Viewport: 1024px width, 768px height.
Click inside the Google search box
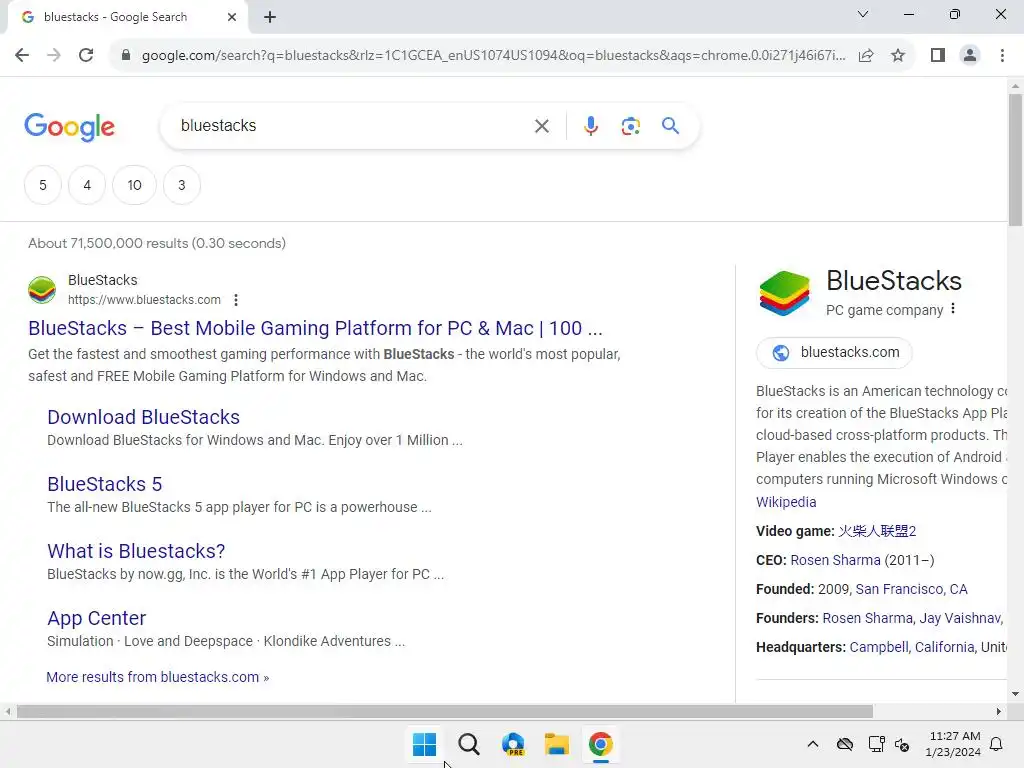click(x=353, y=125)
